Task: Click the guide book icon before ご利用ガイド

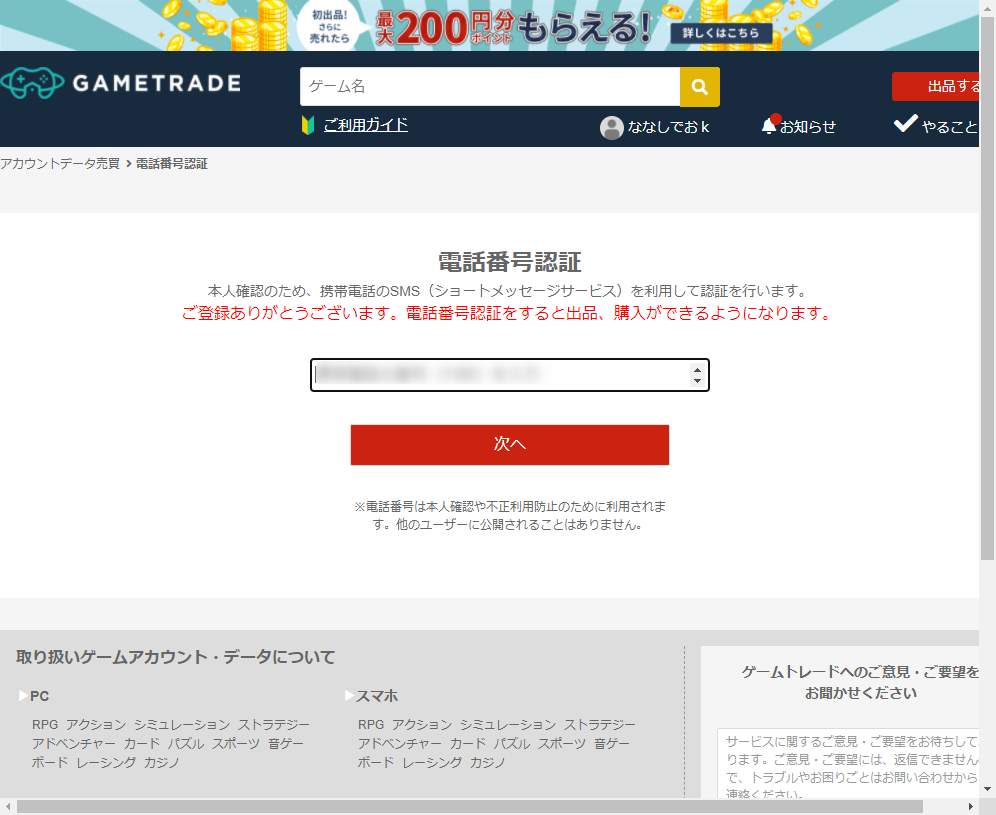Action: pyautogui.click(x=306, y=125)
